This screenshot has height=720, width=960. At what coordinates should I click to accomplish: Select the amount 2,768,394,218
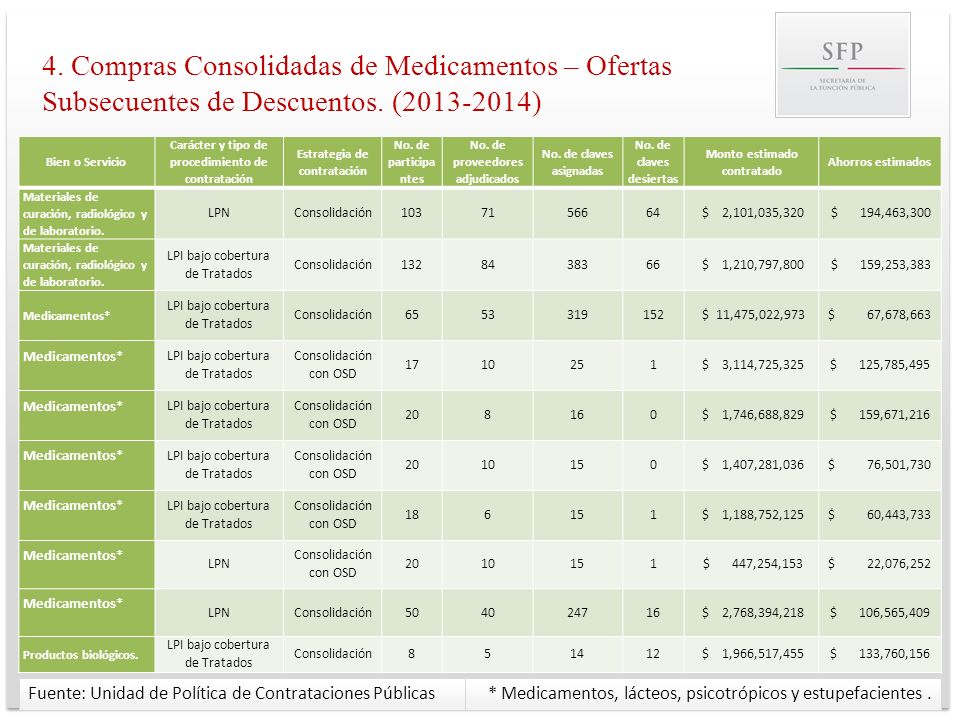tap(762, 613)
